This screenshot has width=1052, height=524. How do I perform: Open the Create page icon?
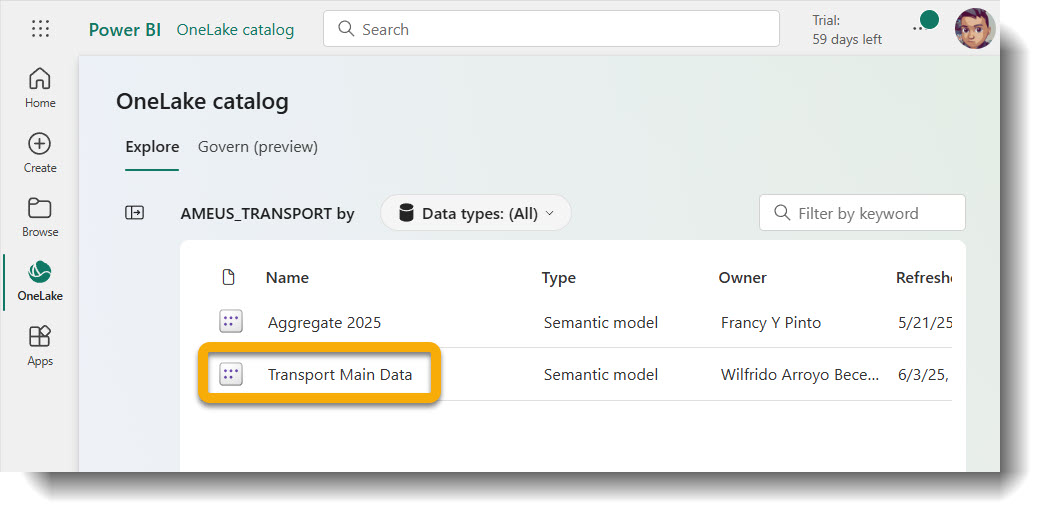40,152
